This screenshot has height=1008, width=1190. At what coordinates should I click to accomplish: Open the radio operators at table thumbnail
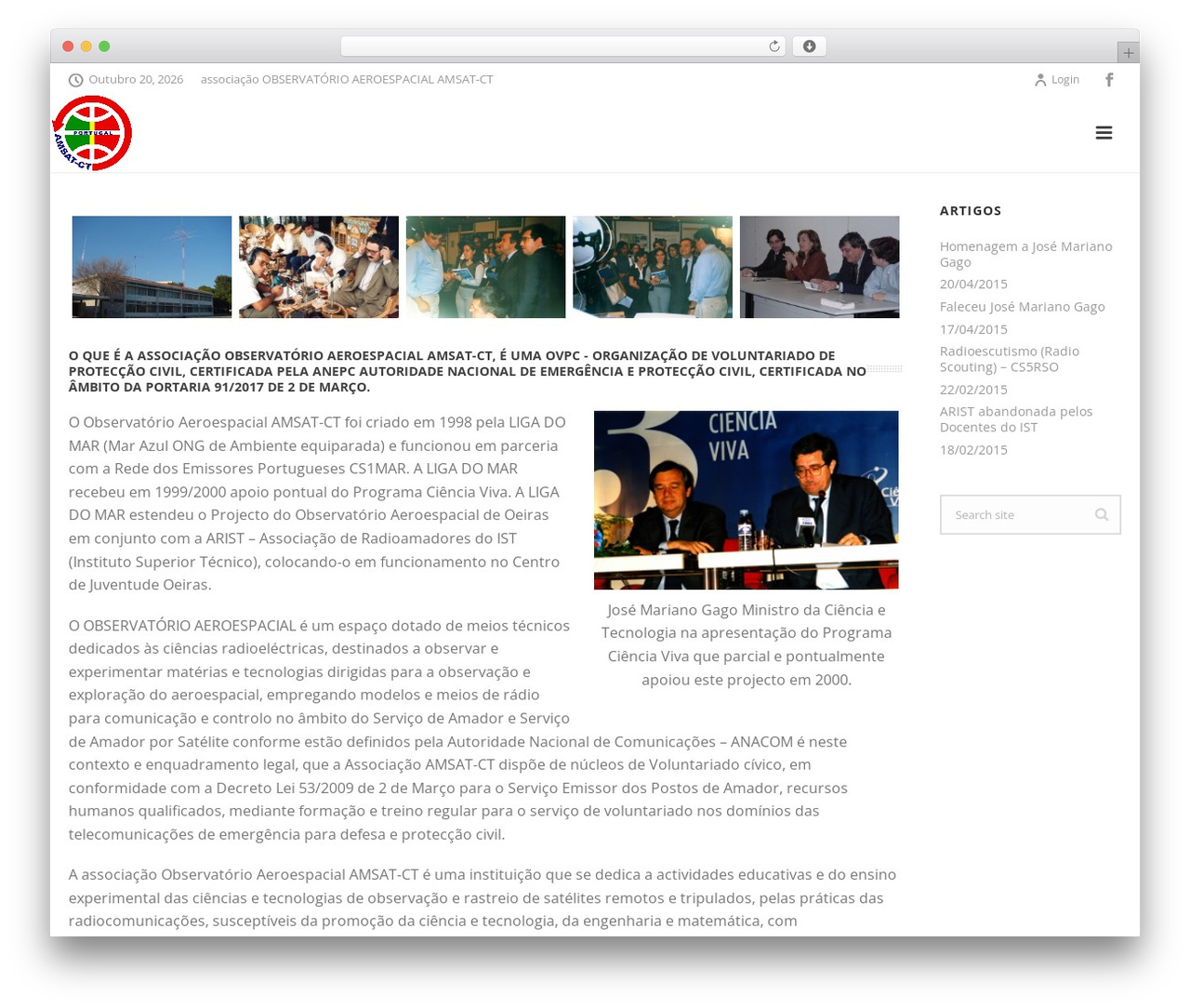[319, 267]
